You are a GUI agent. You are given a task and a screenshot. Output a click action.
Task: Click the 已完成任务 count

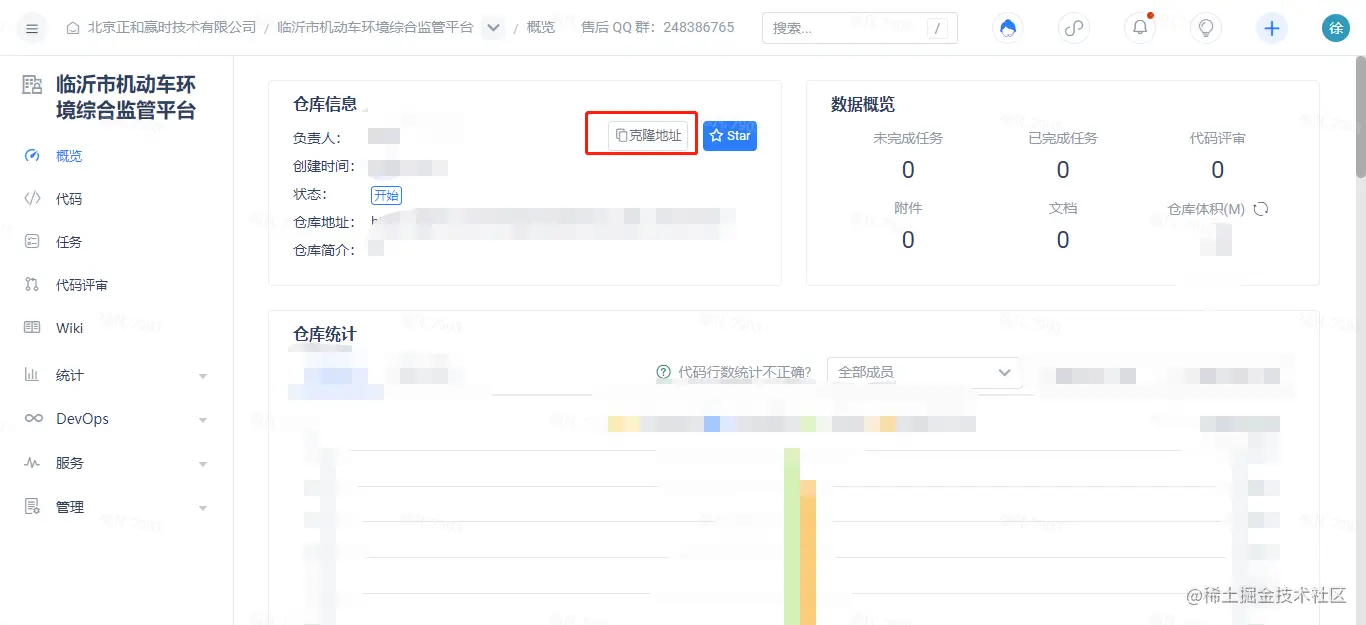pos(1063,170)
